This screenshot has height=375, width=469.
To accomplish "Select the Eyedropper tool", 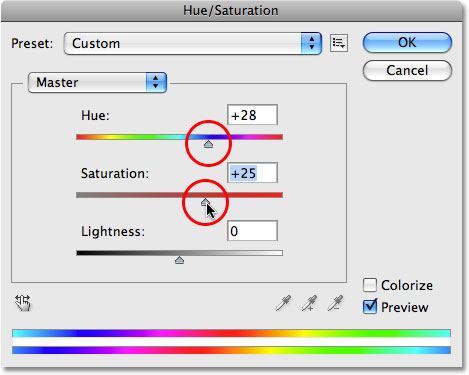I will (x=283, y=303).
